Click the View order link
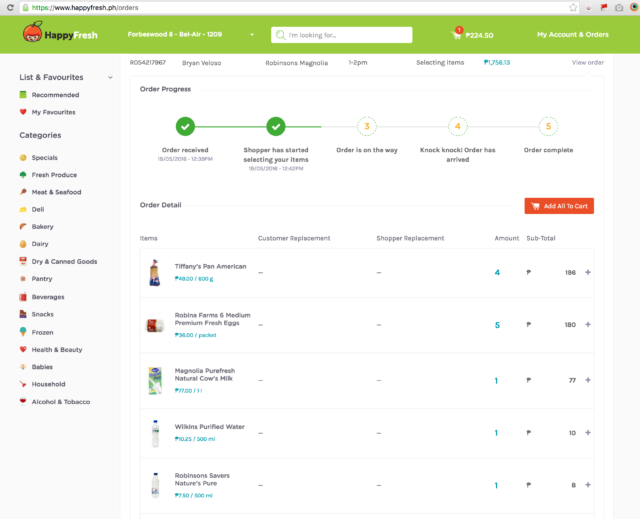The image size is (640, 519). coord(587,62)
